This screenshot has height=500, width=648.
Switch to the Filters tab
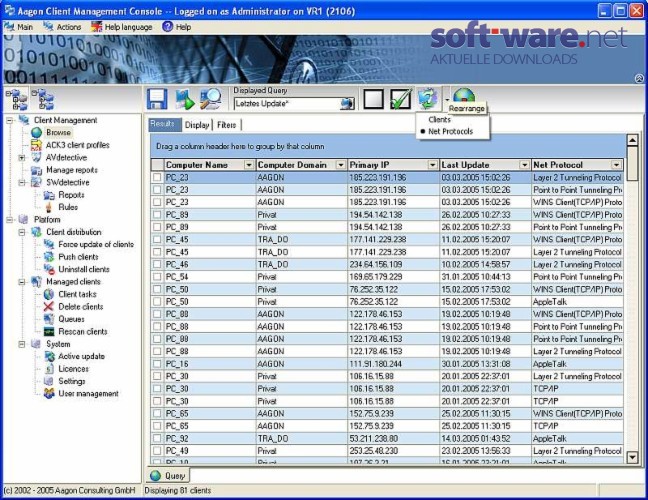[226, 125]
